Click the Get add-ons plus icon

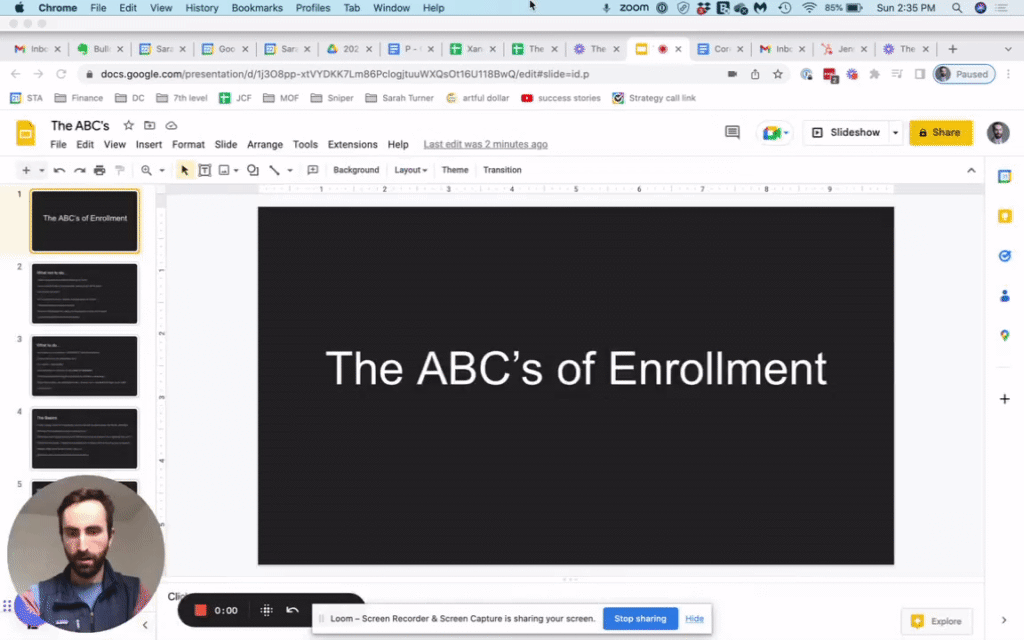click(1004, 399)
